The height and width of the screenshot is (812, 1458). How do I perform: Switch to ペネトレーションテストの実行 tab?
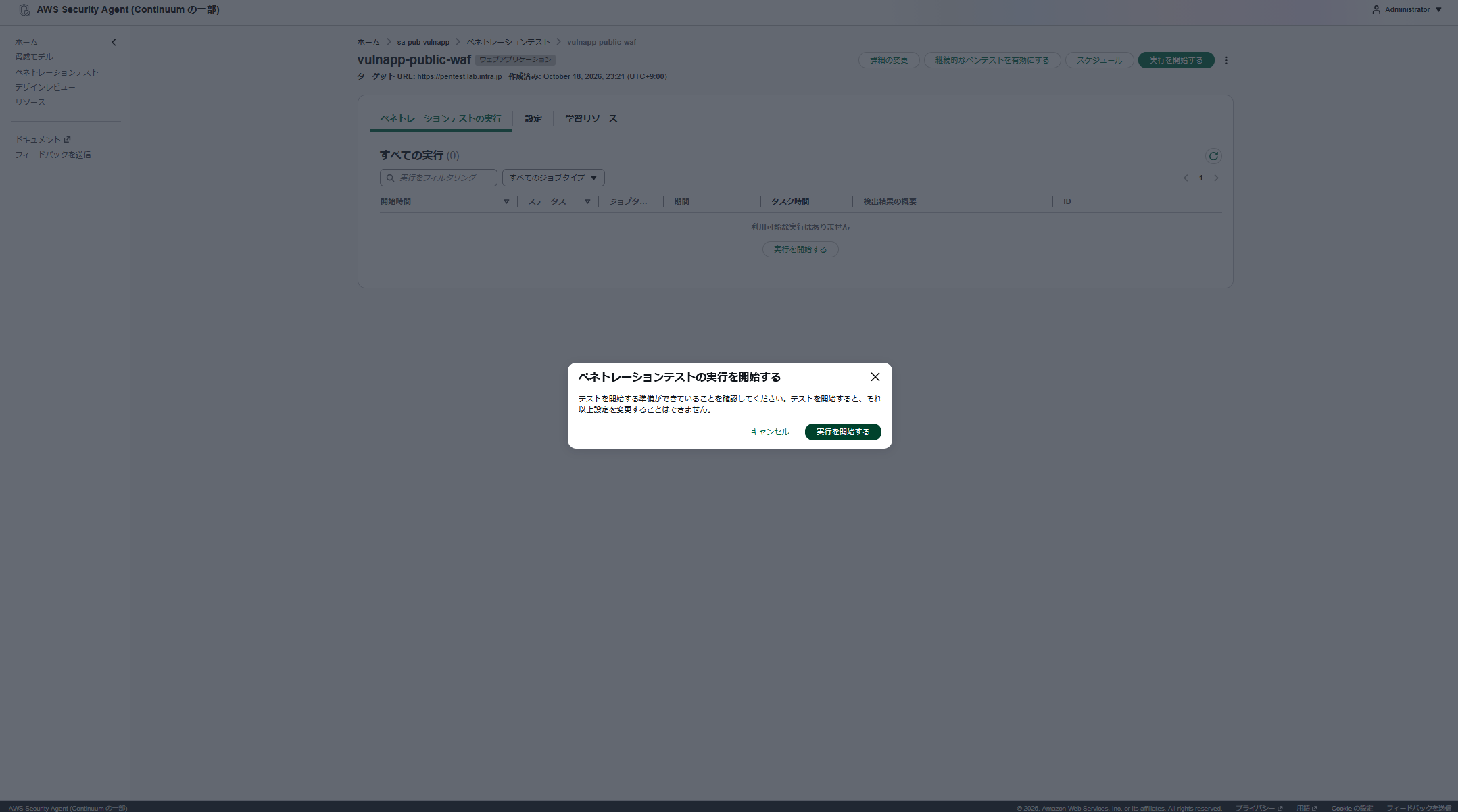click(x=441, y=118)
